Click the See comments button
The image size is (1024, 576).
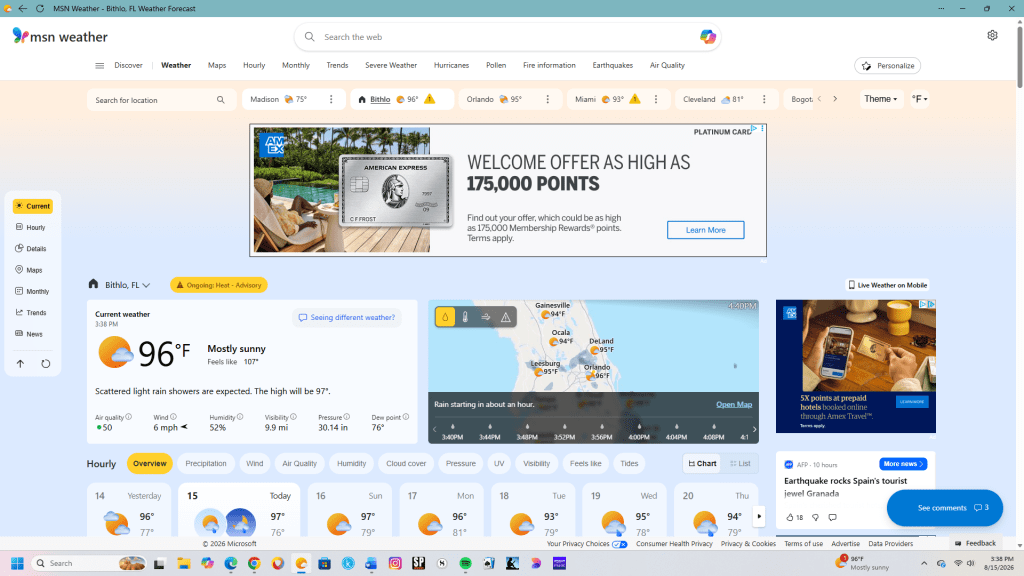coord(944,507)
